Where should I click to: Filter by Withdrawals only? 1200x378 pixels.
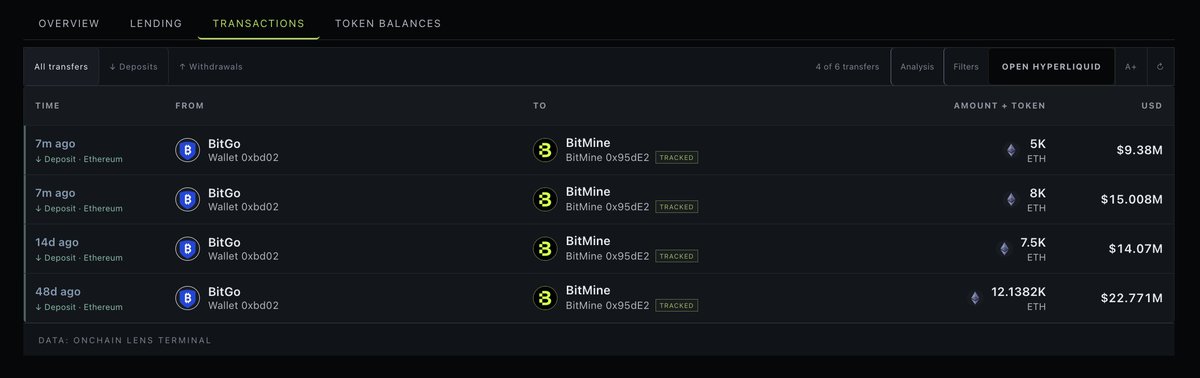tap(211, 67)
